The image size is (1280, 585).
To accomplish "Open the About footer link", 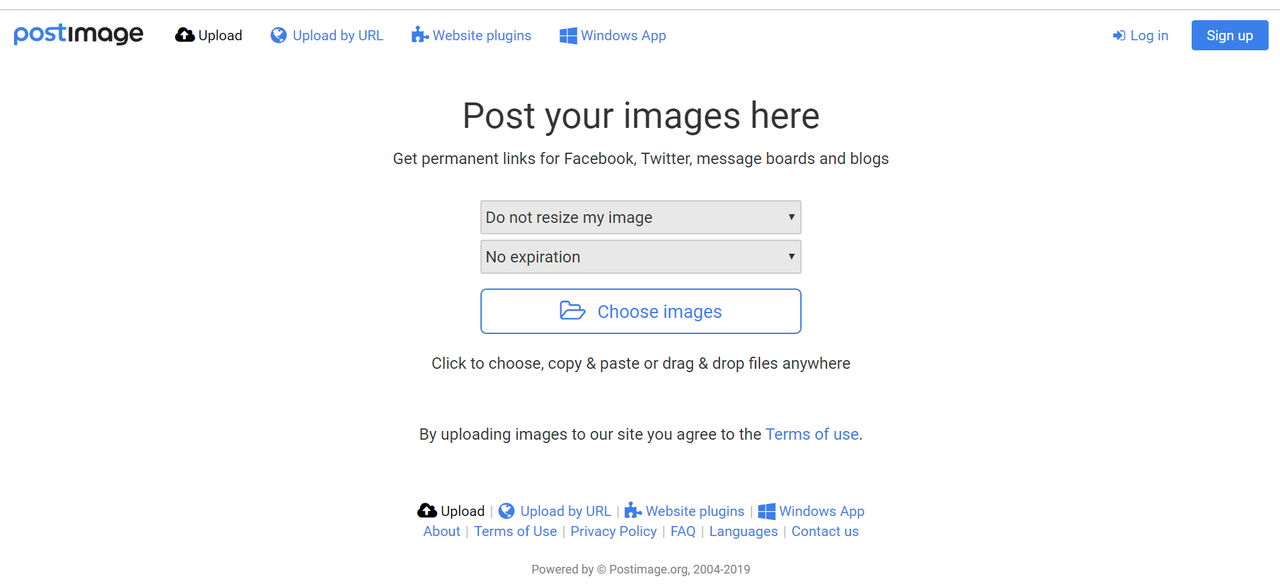I will click(442, 531).
